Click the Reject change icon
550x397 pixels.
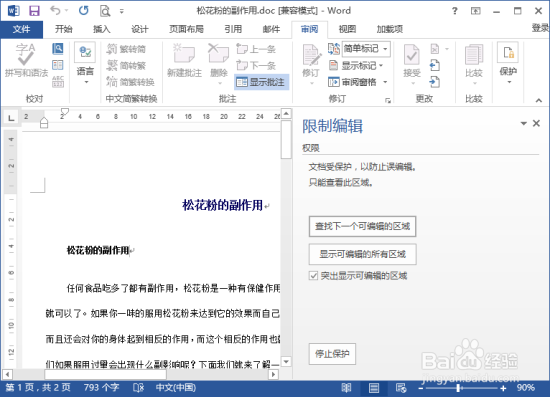click(x=435, y=49)
